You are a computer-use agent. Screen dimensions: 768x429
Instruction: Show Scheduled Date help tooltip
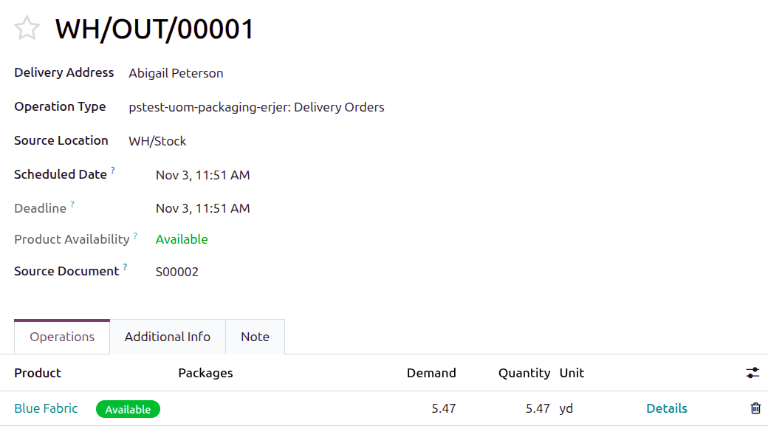113,171
